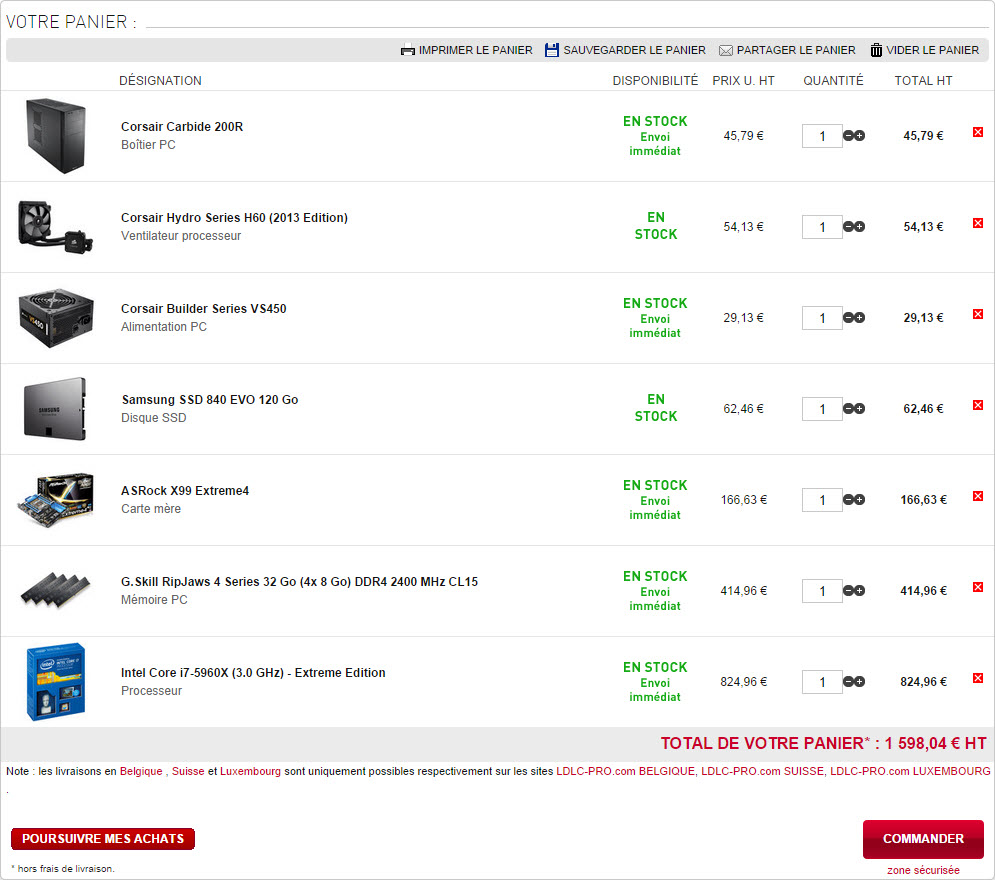Select the cart total '1 598,04 € HT'
Image resolution: width=995 pixels, height=880 pixels.
(935, 744)
